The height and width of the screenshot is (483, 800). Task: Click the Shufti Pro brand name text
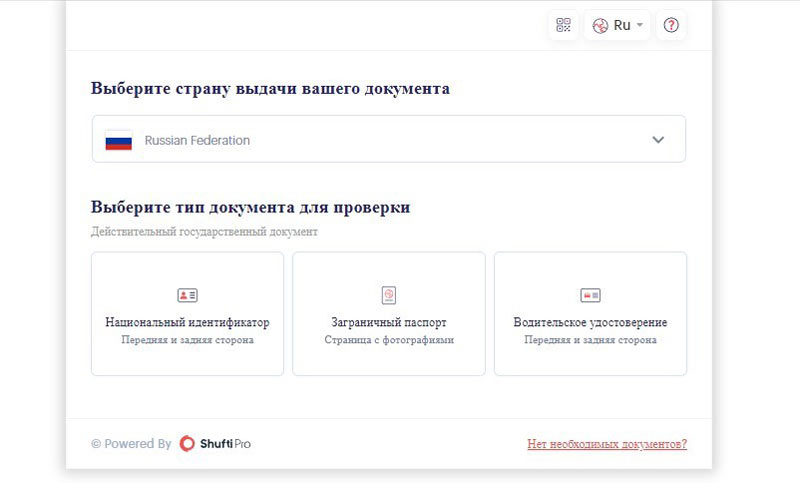[x=226, y=444]
